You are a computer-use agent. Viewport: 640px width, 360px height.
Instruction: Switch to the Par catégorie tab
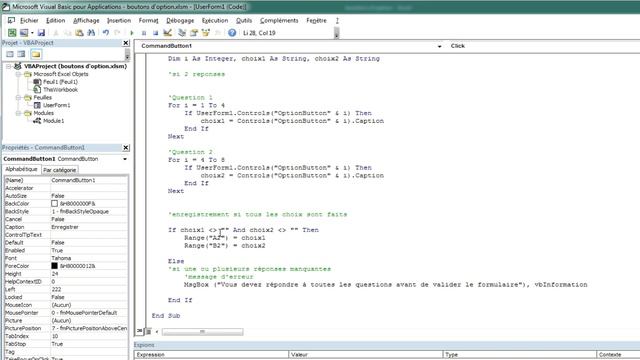pyautogui.click(x=60, y=170)
